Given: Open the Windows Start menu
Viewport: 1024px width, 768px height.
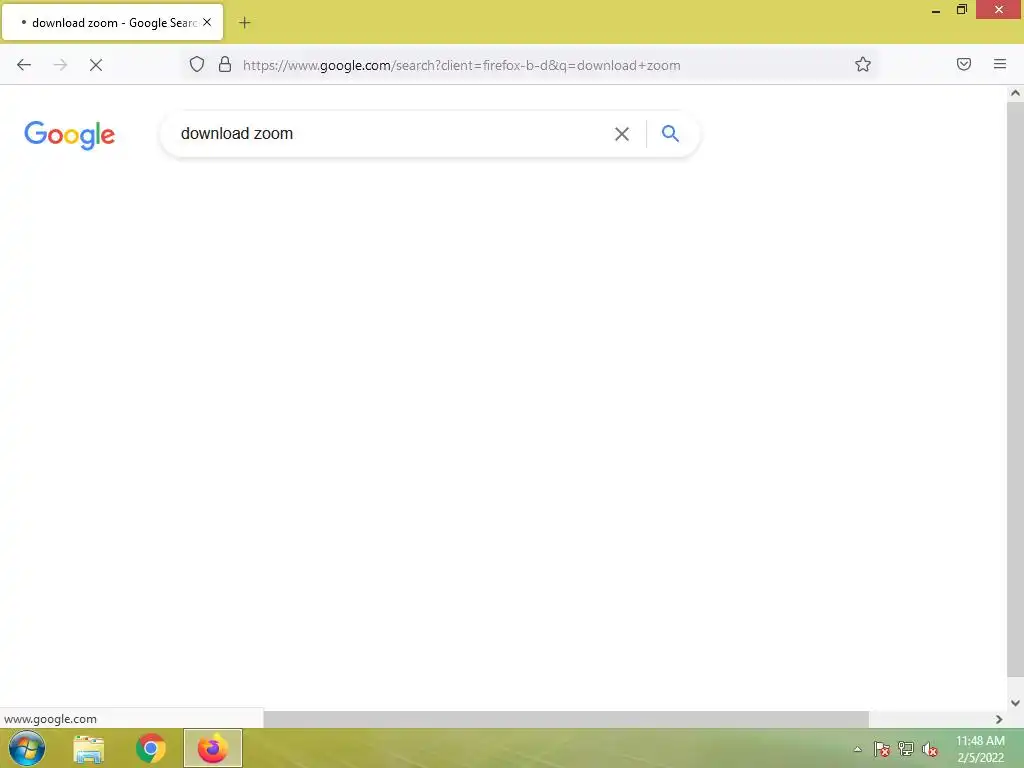Looking at the screenshot, I should tap(27, 748).
